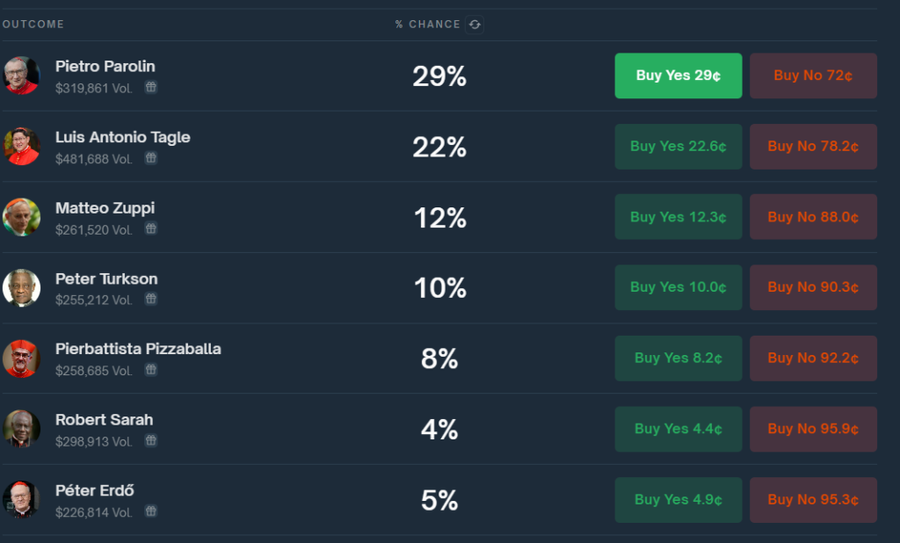Screen dimensions: 900x543
Task: Click the gift icon beside Peter Turkson's volume
Action: tap(150, 299)
